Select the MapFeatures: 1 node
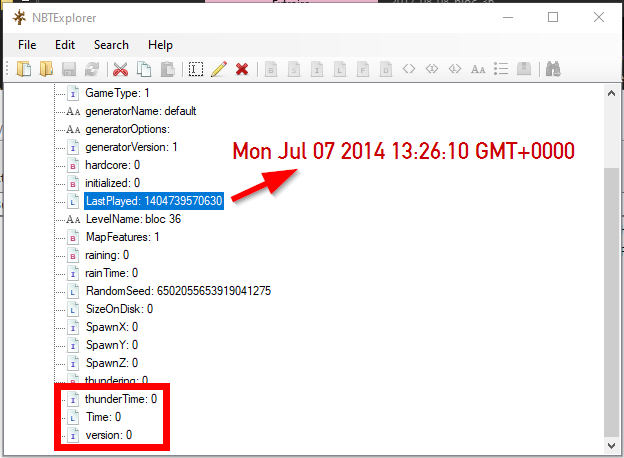624x458 pixels. pyautogui.click(x=123, y=237)
